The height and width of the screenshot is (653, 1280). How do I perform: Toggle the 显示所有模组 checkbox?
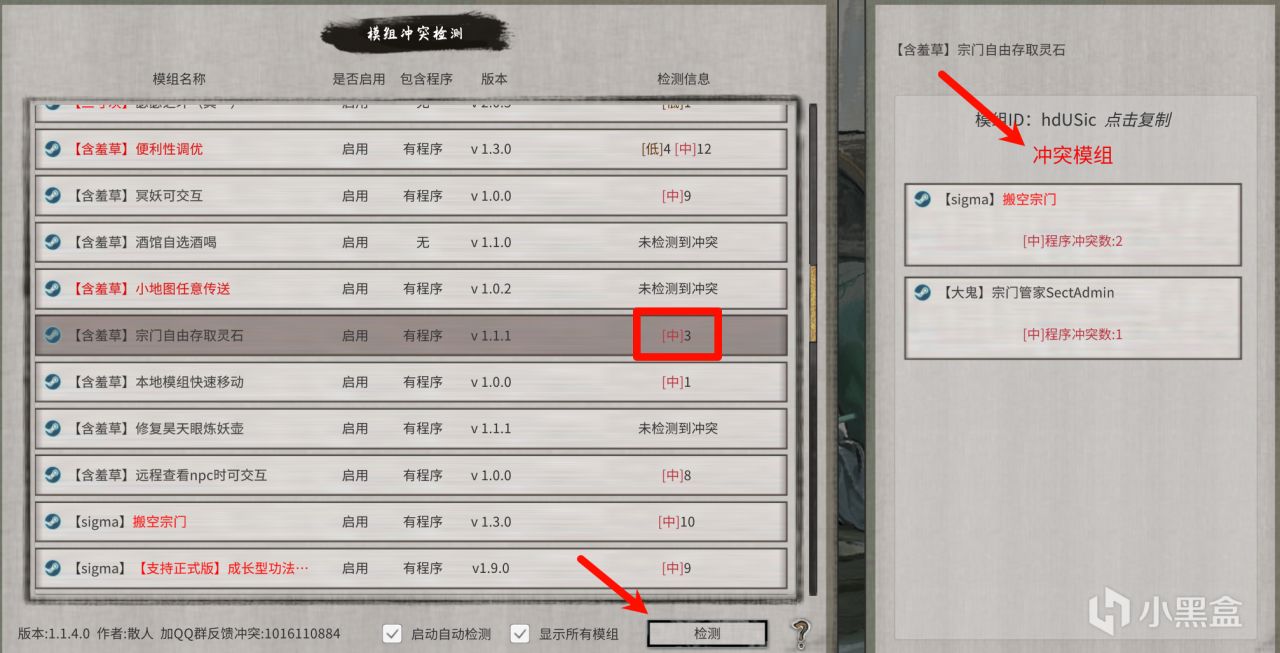(520, 633)
